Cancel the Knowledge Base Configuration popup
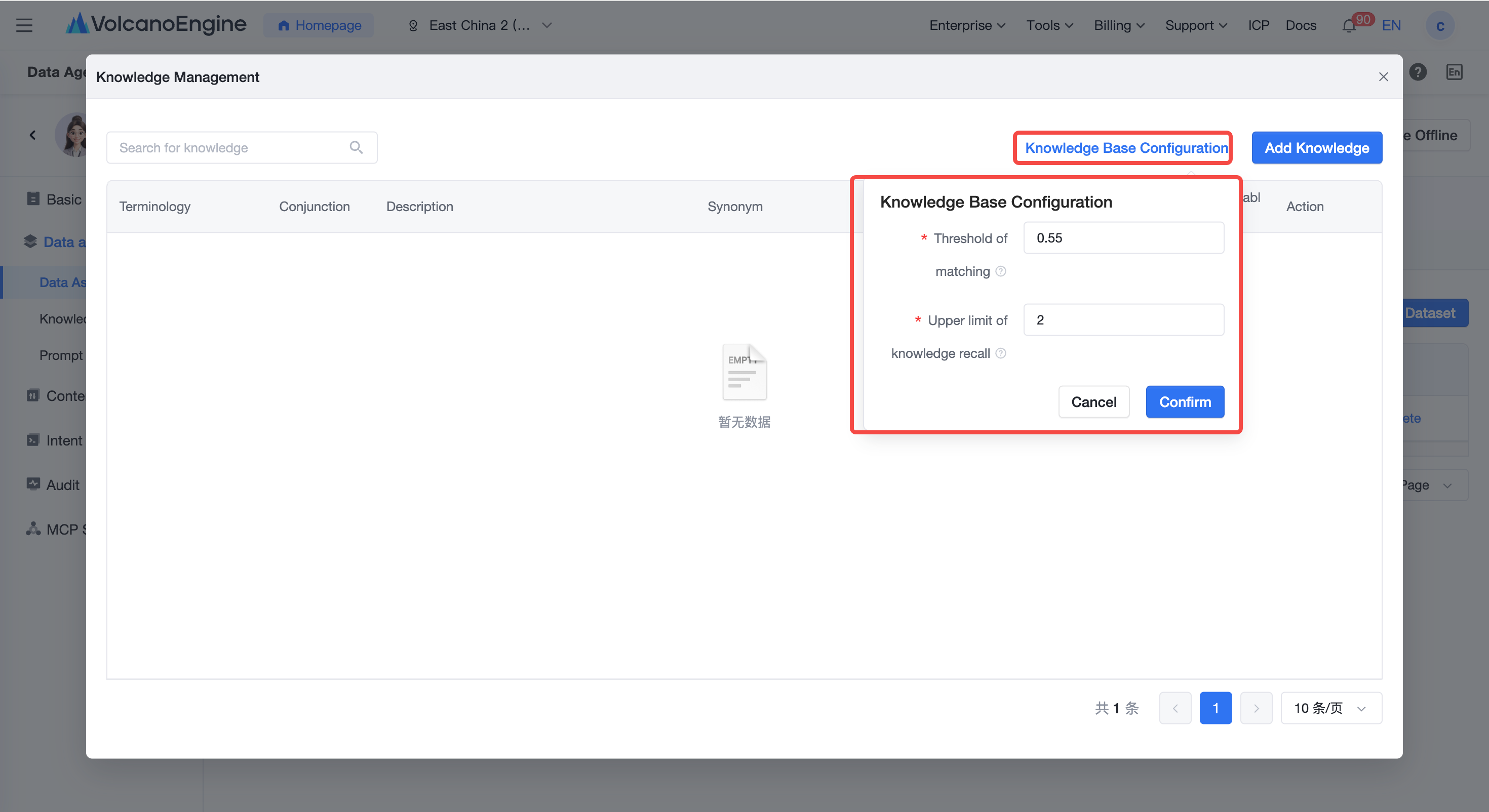 1093,401
